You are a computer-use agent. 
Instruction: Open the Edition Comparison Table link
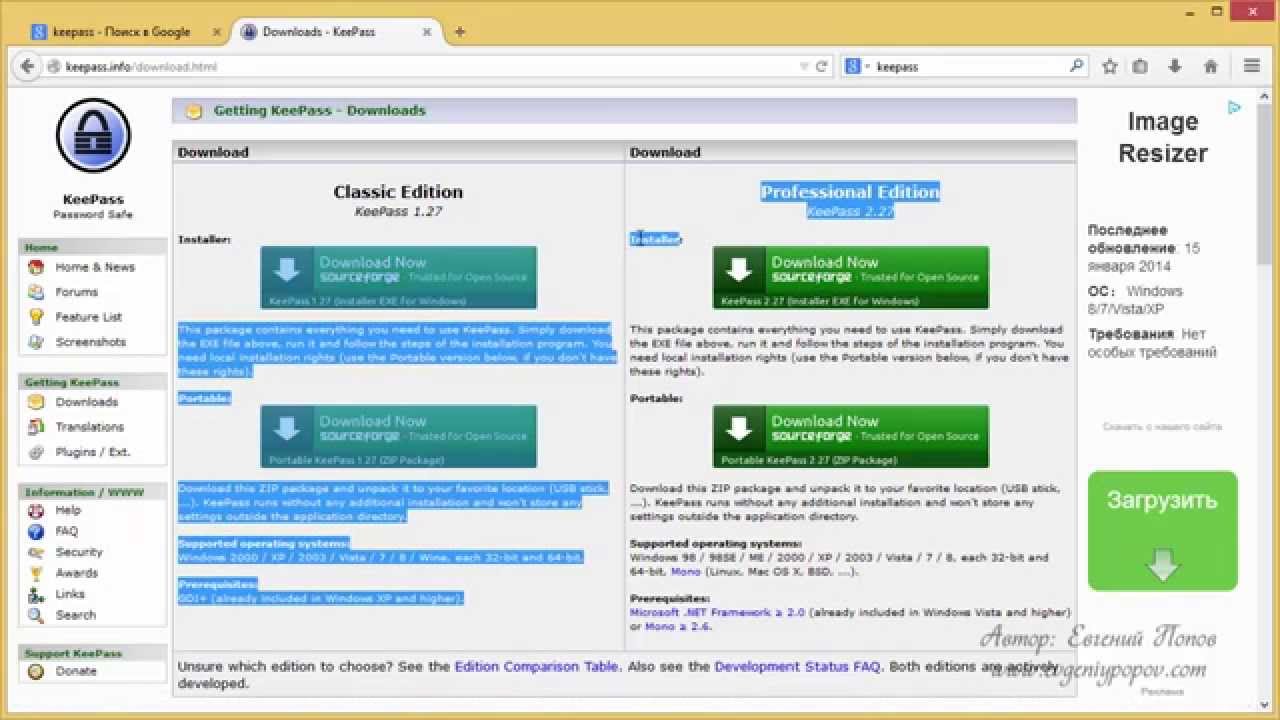(x=537, y=666)
